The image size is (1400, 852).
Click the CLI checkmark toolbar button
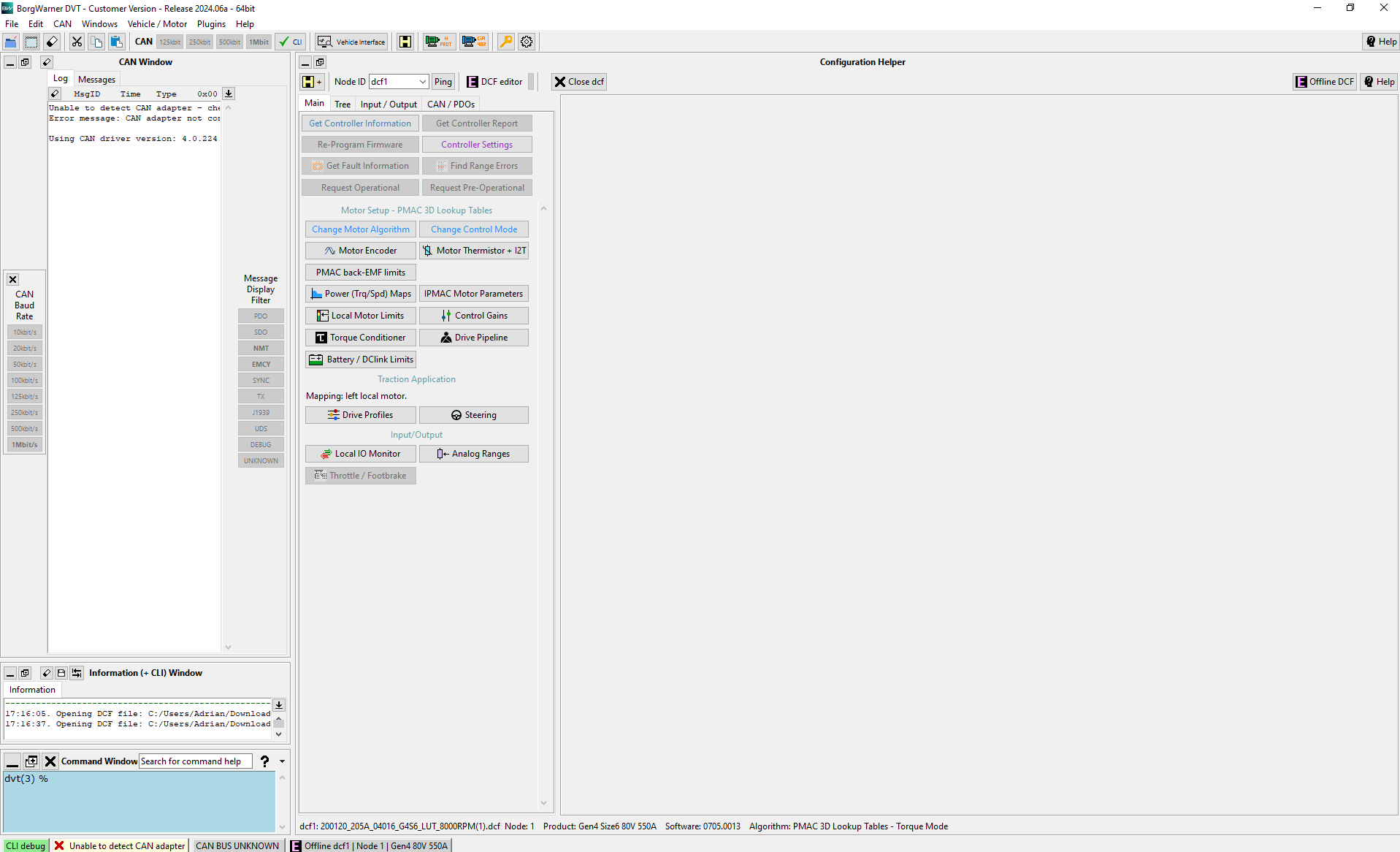pyautogui.click(x=291, y=42)
